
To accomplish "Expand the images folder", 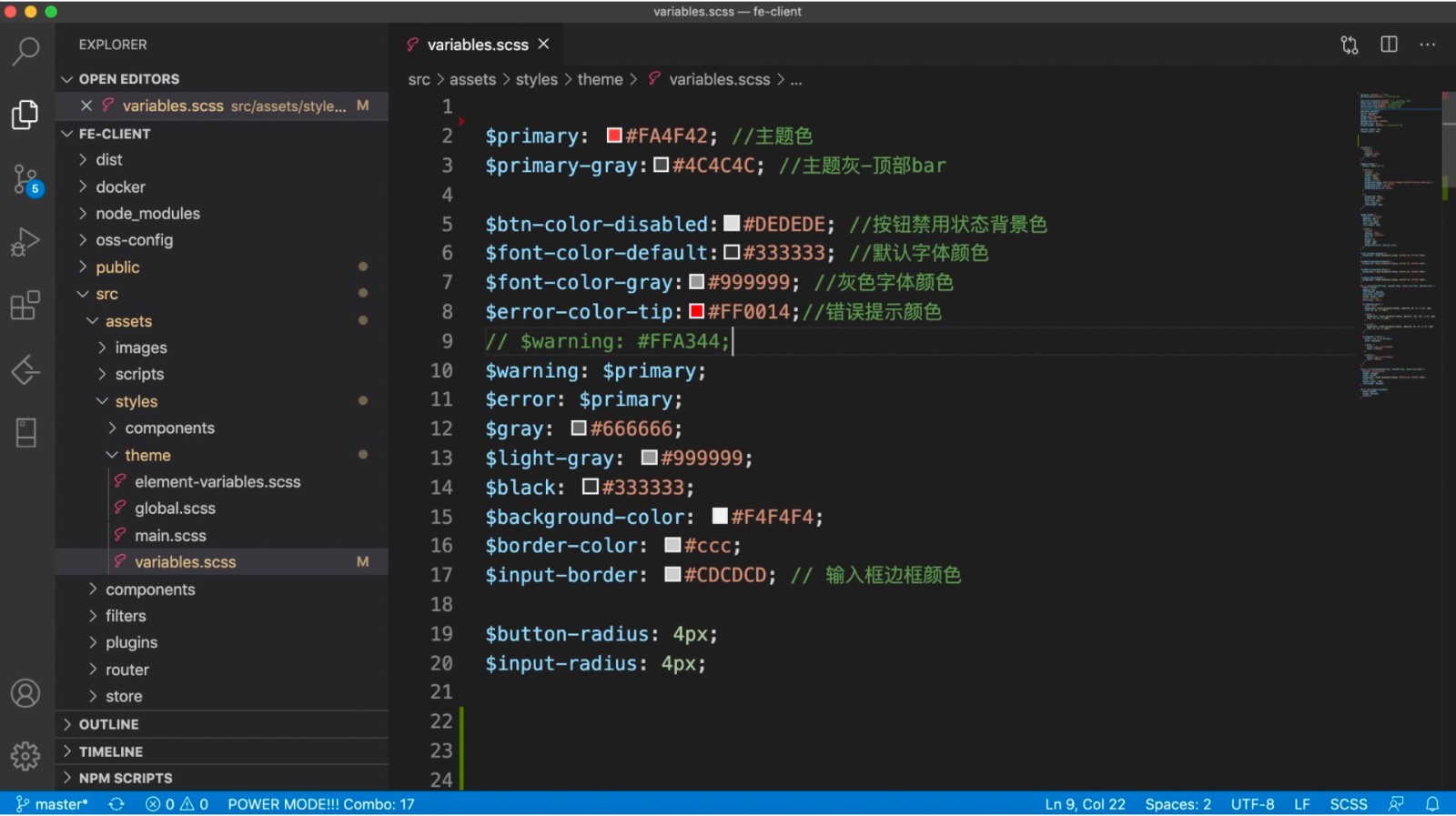I will coord(222,348).
